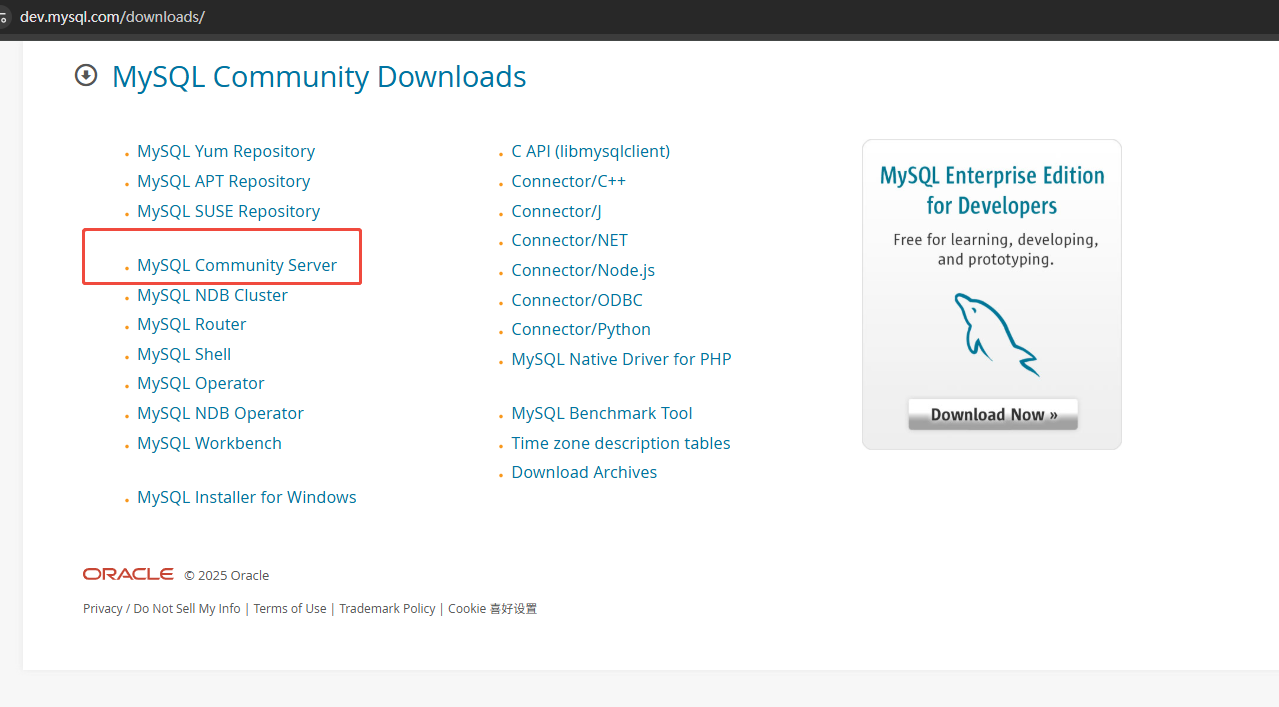Viewport: 1279px width, 707px height.
Task: Open MySQL Installer for Windows link
Action: 247,497
